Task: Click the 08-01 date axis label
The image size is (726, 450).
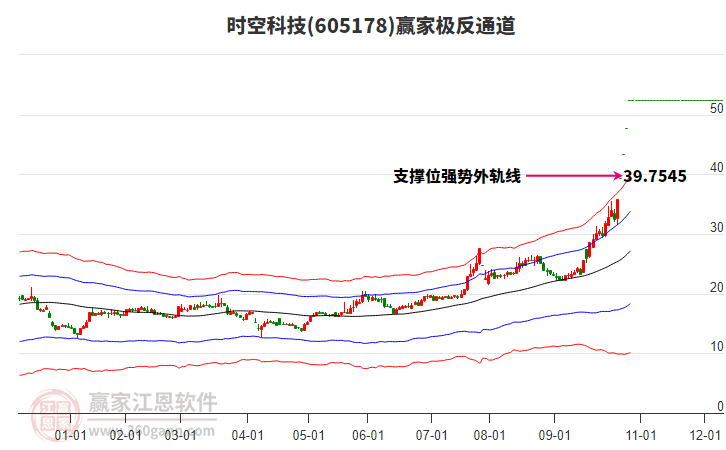Action: pyautogui.click(x=489, y=435)
